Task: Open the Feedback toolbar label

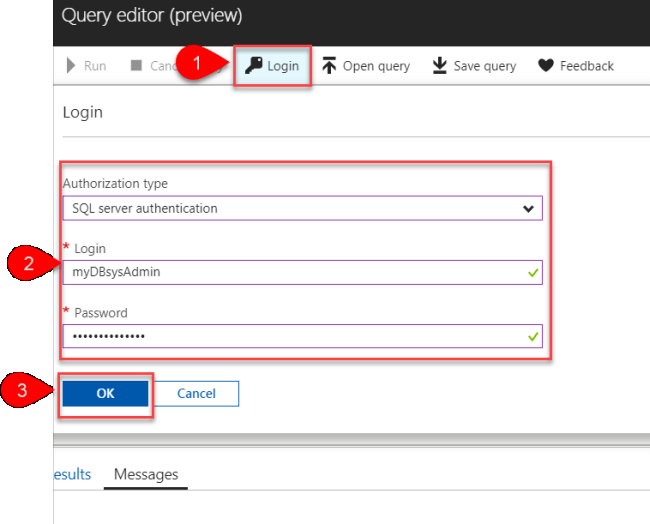Action: click(x=587, y=66)
